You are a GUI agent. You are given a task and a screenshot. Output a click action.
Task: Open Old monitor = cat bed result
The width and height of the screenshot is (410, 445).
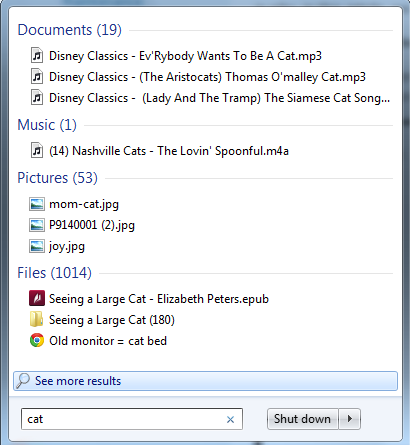108,341
